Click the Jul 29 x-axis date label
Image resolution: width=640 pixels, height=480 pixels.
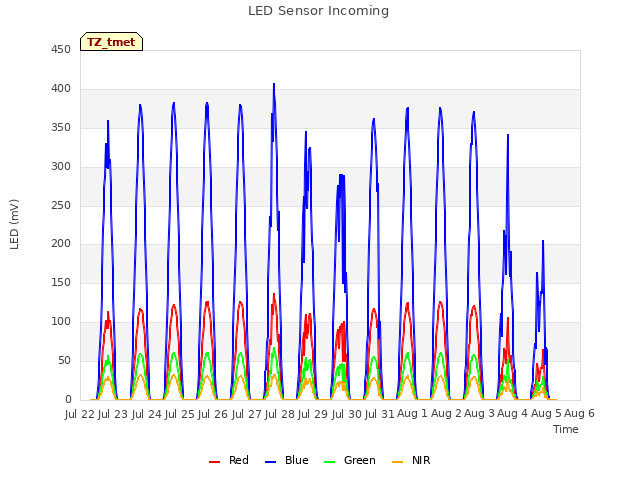[x=313, y=414]
